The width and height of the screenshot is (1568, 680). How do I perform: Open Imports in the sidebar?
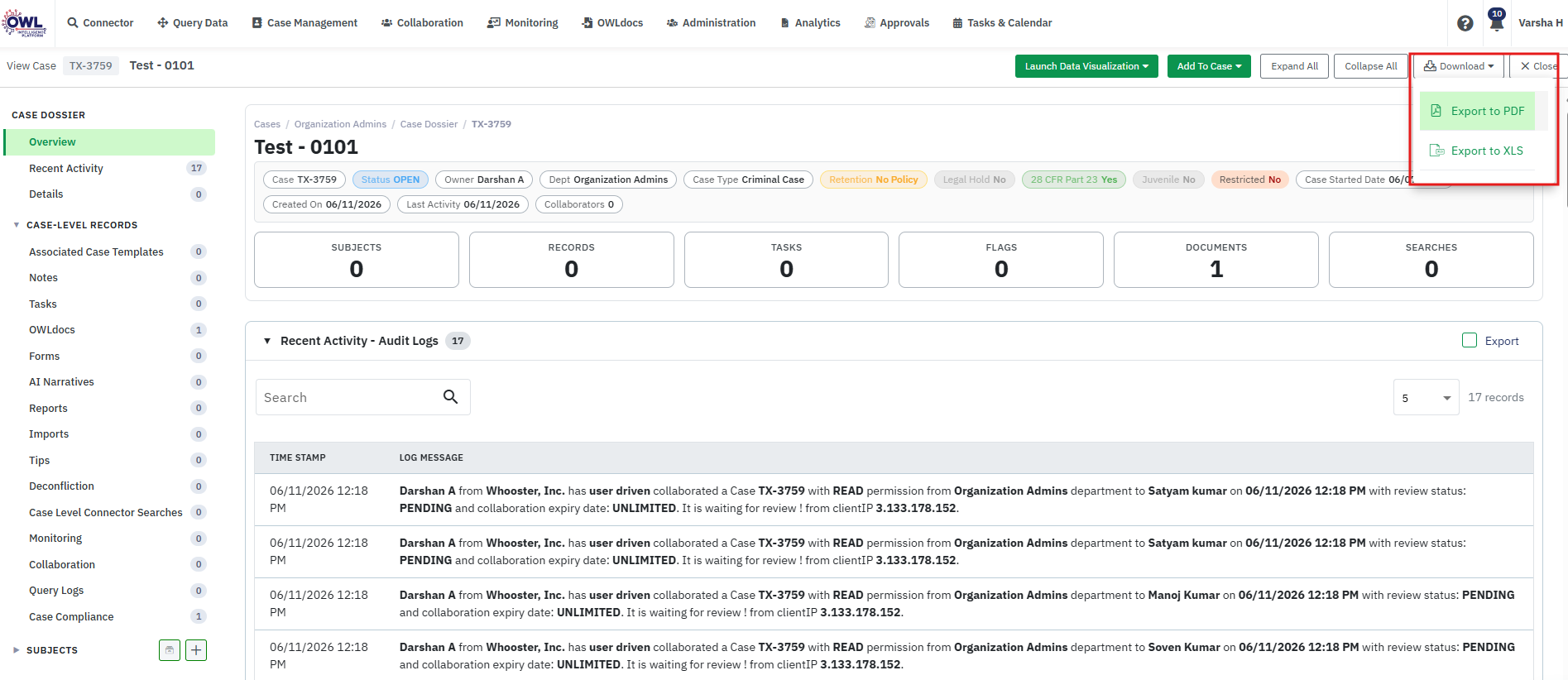109,434
